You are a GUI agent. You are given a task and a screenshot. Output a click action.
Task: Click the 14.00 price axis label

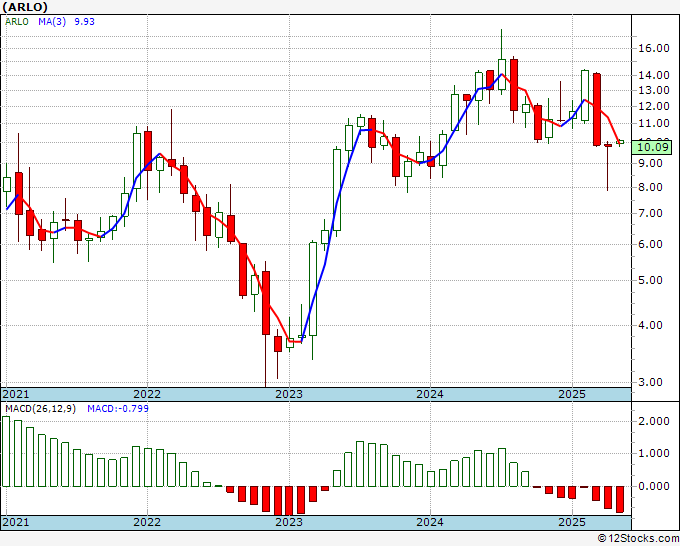click(x=654, y=75)
